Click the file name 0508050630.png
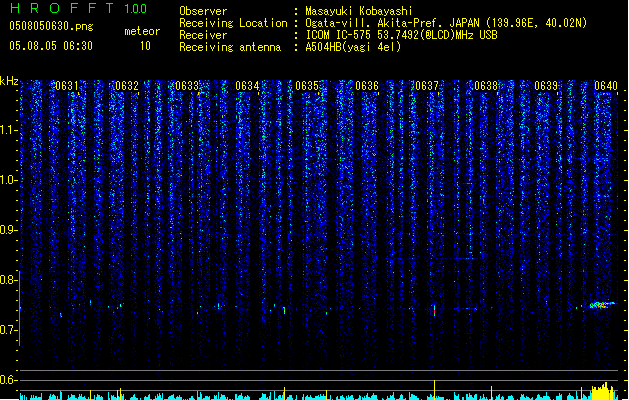 tap(51, 26)
